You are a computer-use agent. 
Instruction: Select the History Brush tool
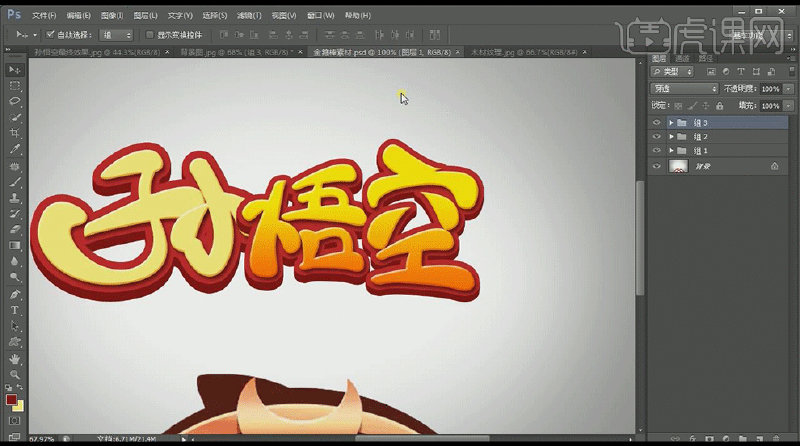(14, 214)
